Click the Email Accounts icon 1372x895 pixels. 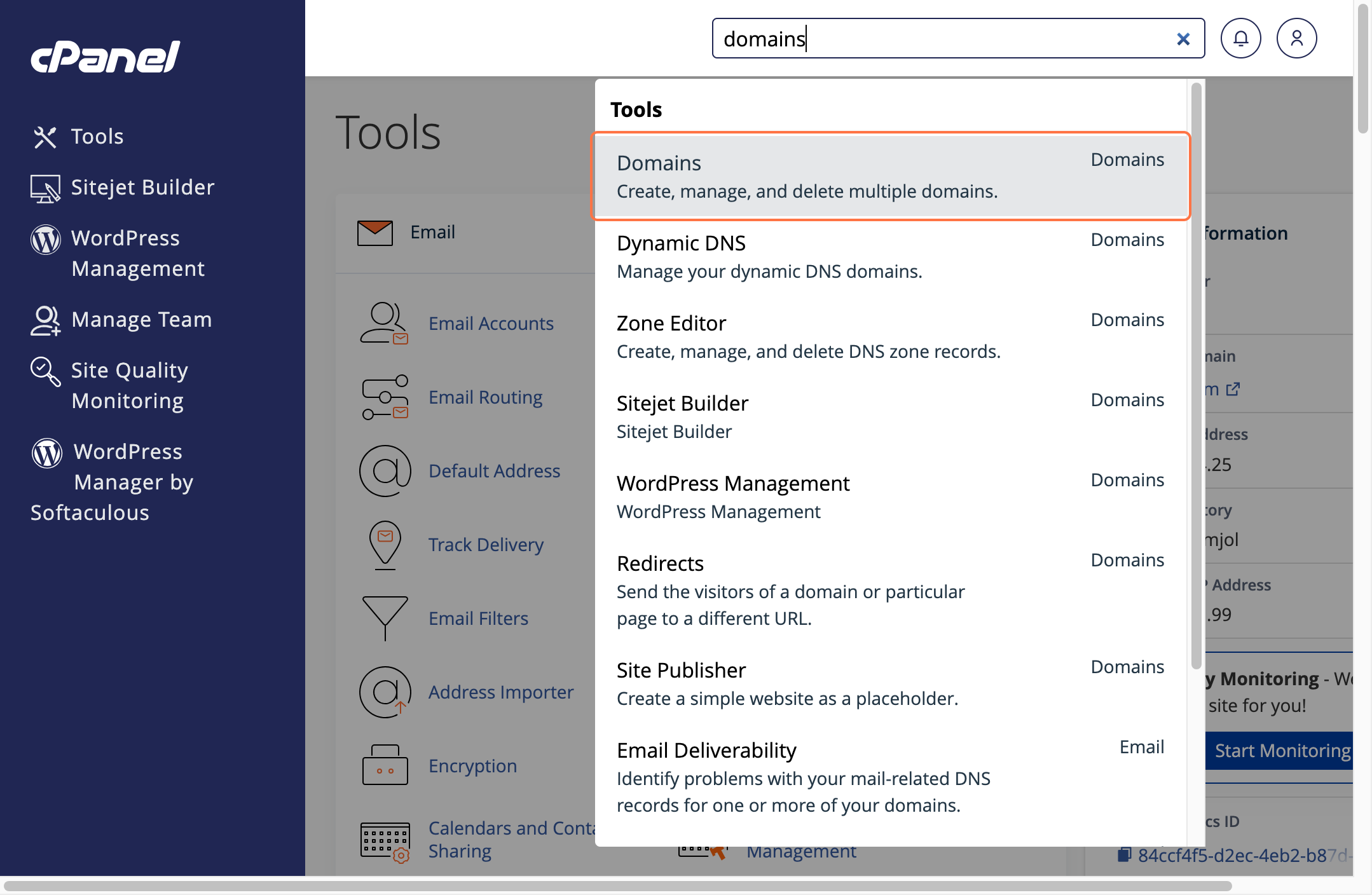click(385, 324)
